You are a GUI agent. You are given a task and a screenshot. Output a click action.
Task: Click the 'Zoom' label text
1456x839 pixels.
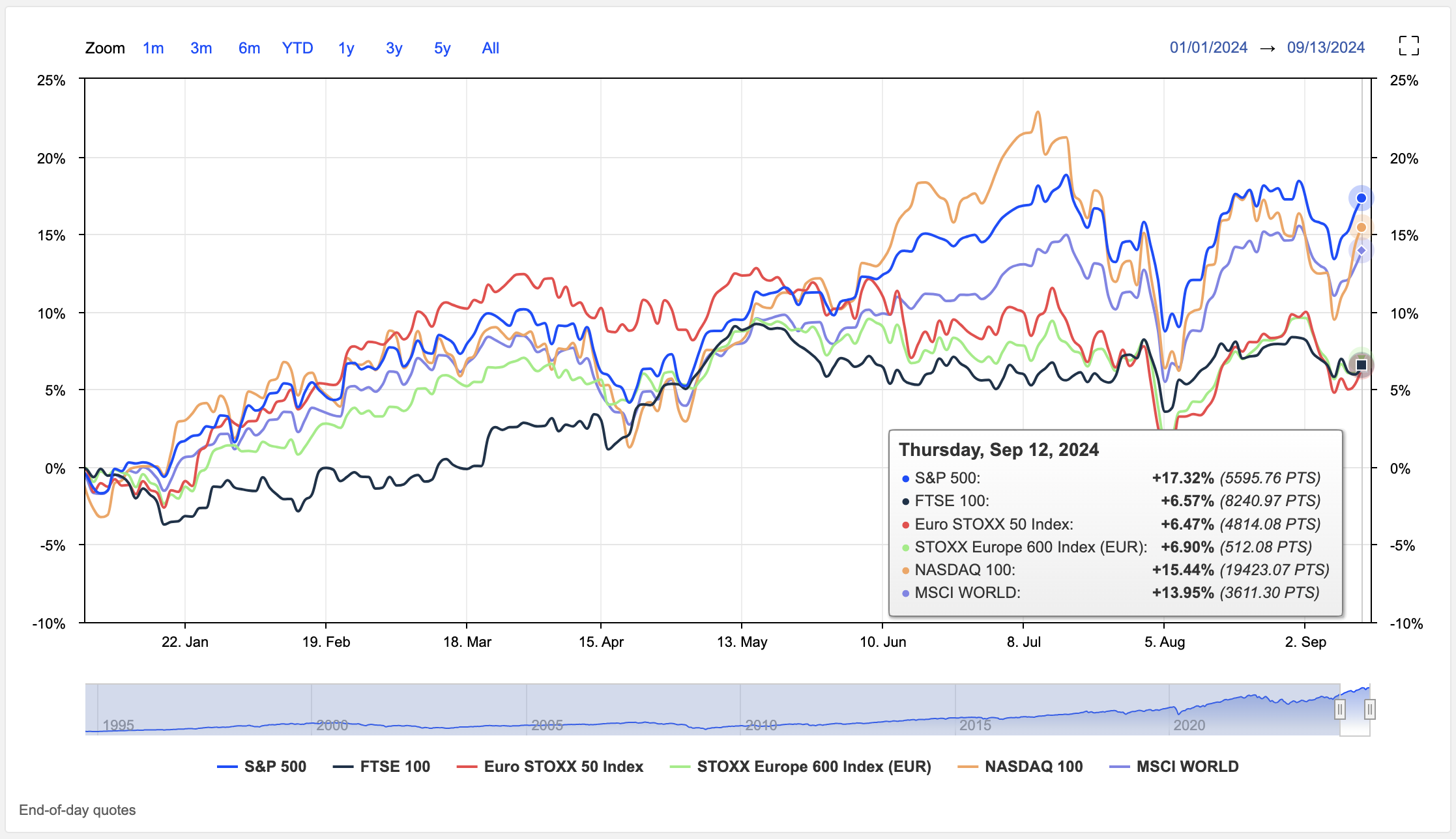(x=105, y=48)
